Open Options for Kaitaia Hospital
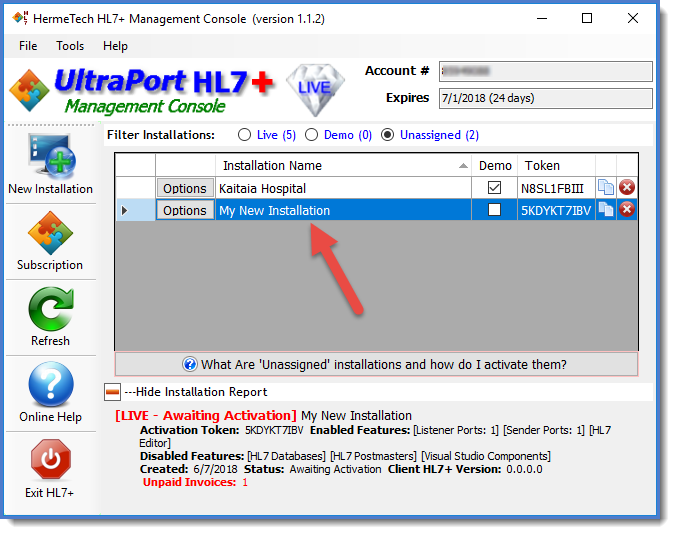 [x=185, y=188]
